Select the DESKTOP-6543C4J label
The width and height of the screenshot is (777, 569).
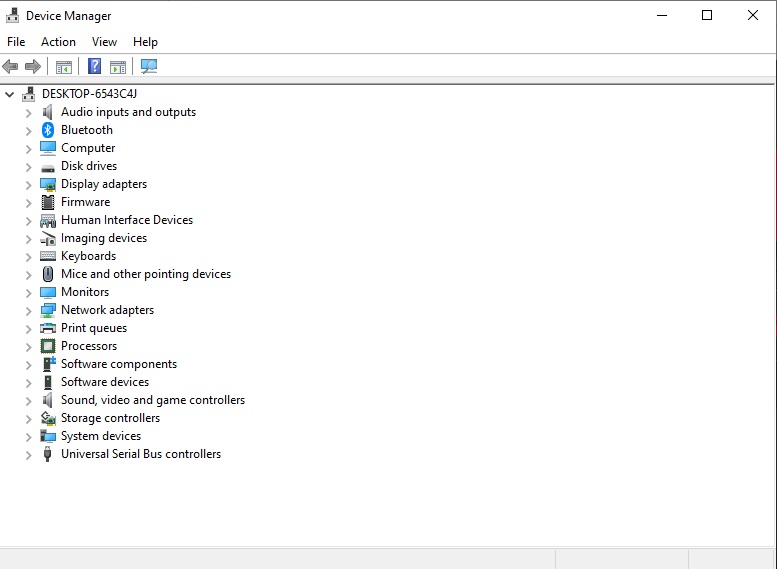click(x=89, y=94)
